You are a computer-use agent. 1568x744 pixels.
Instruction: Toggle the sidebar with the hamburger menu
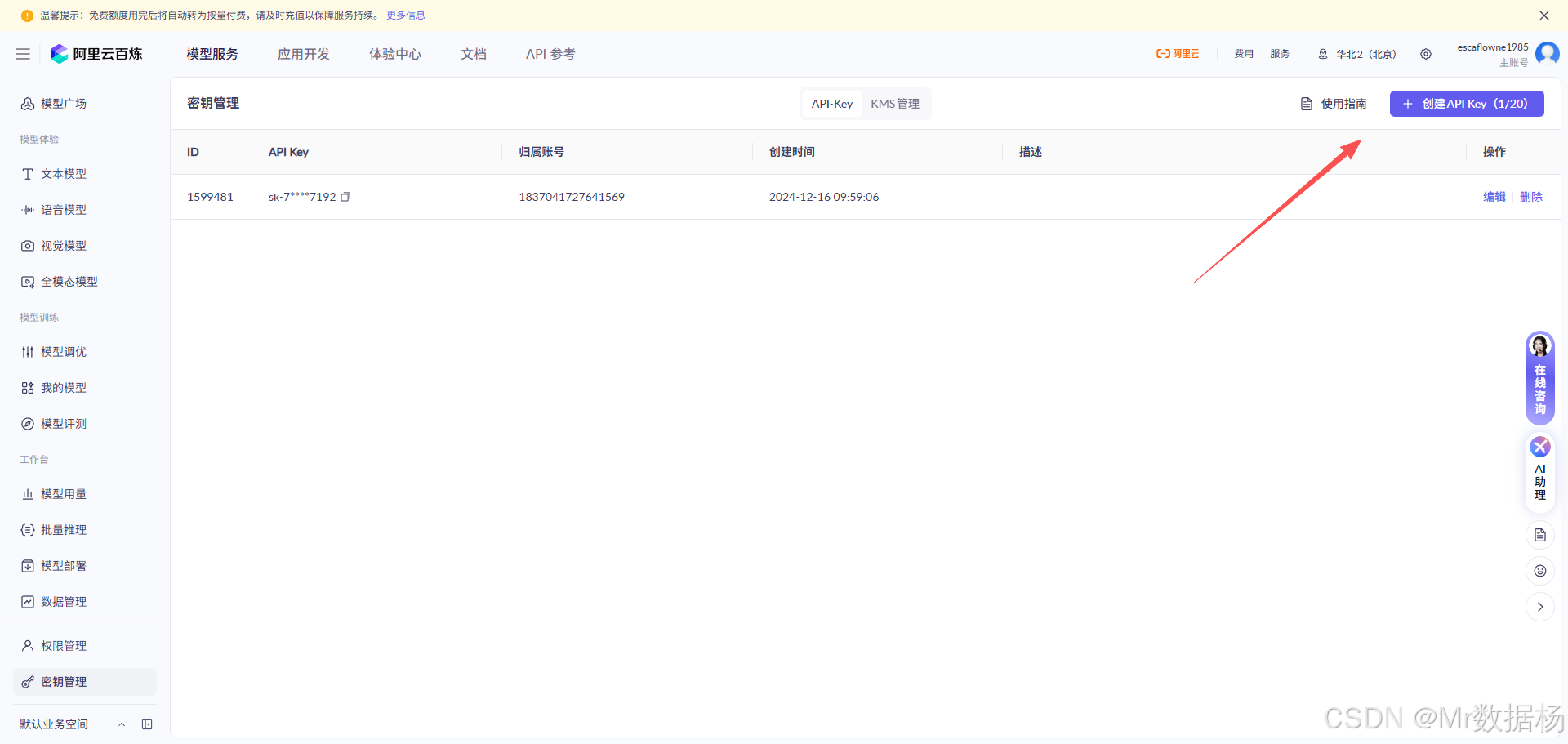(22, 54)
